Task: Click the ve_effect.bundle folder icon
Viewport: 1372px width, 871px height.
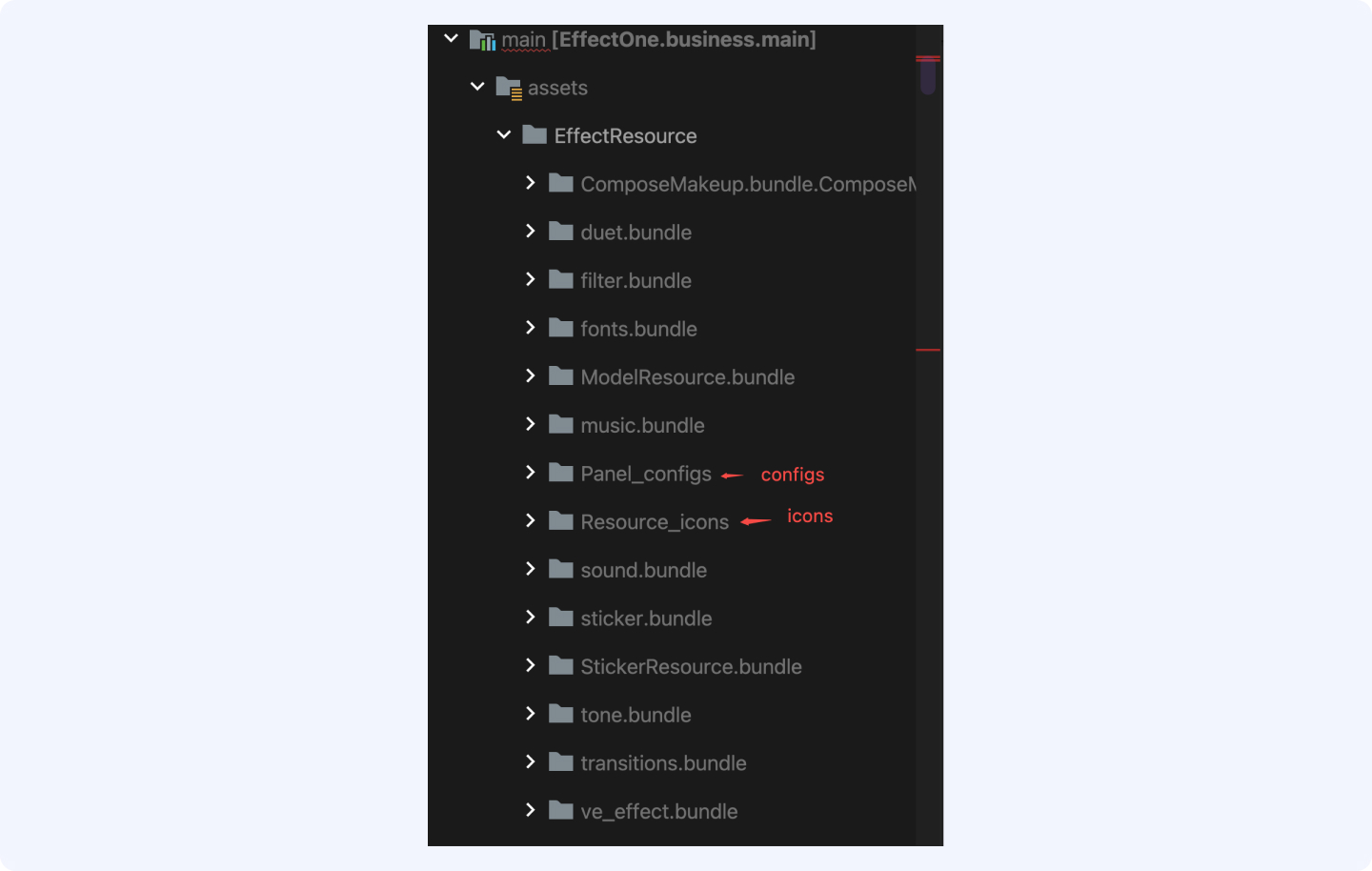Action: [561, 811]
